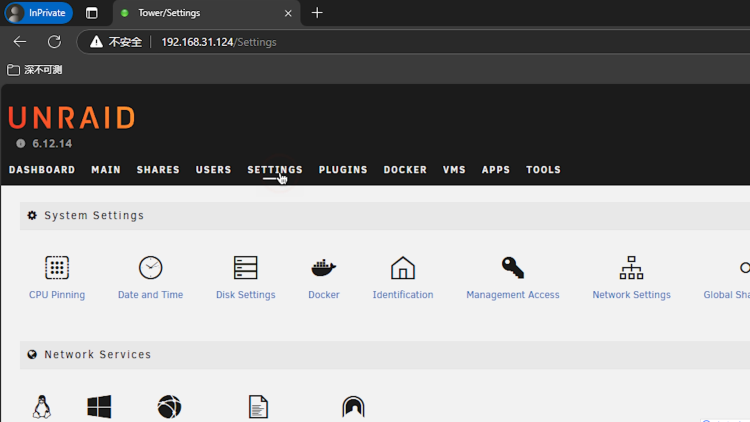Go to the DASHBOARD menu
The width and height of the screenshot is (750, 422).
[42, 170]
